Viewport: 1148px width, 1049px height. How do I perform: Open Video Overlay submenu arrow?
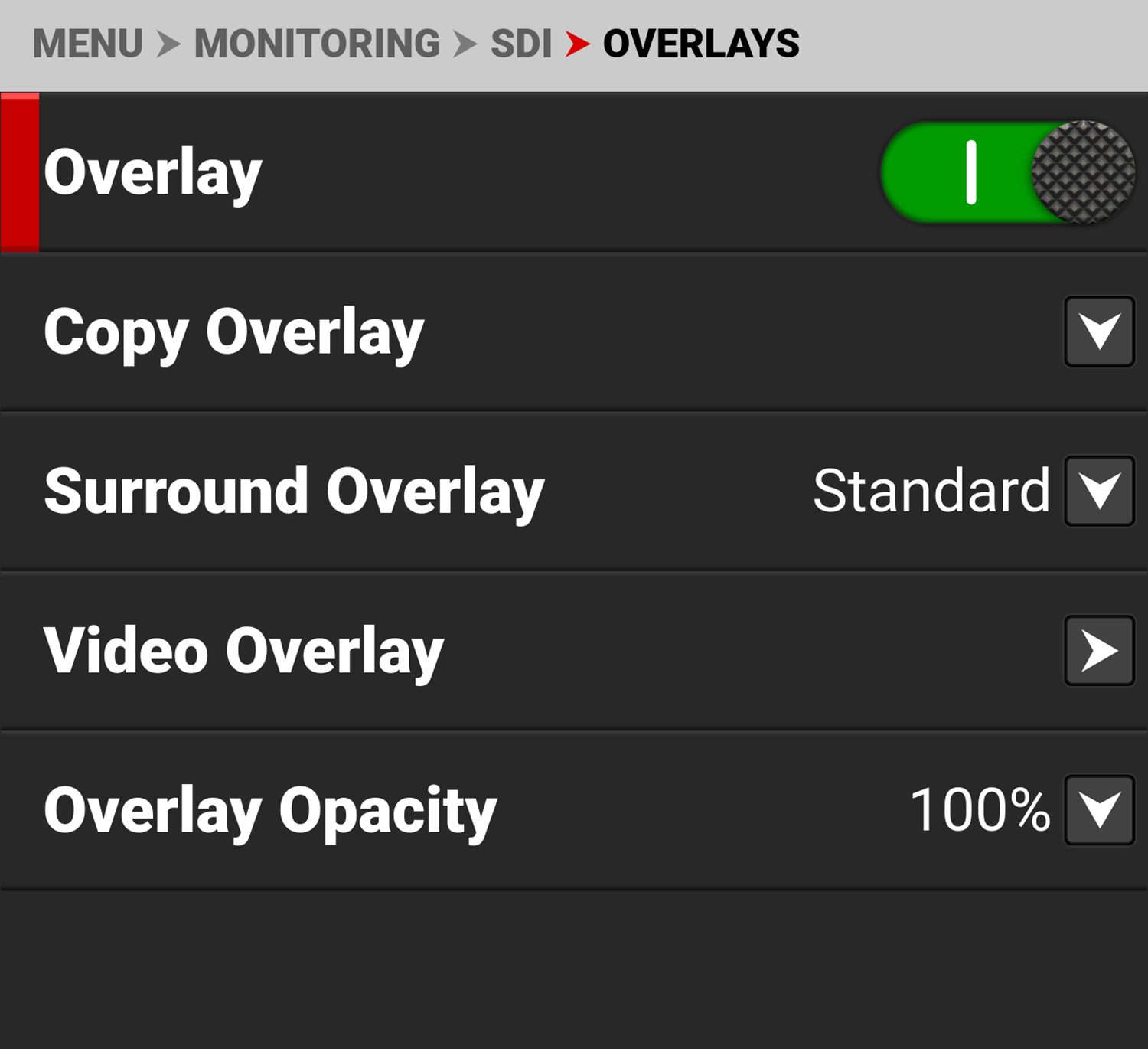click(1099, 651)
